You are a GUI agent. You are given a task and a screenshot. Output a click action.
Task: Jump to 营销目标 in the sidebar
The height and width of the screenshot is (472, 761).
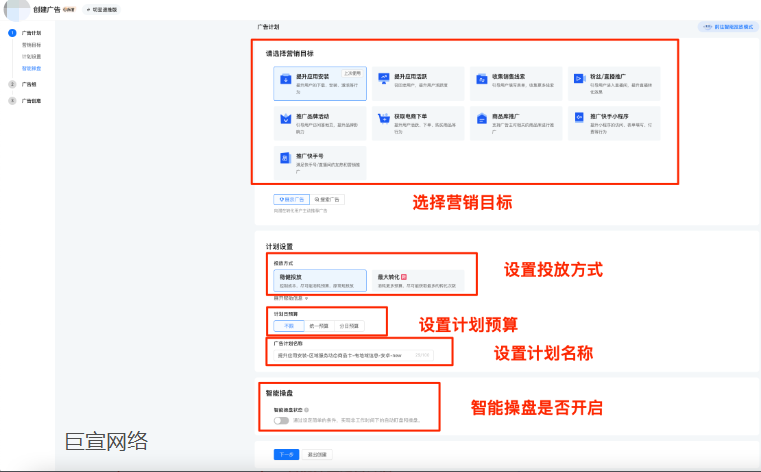point(32,45)
